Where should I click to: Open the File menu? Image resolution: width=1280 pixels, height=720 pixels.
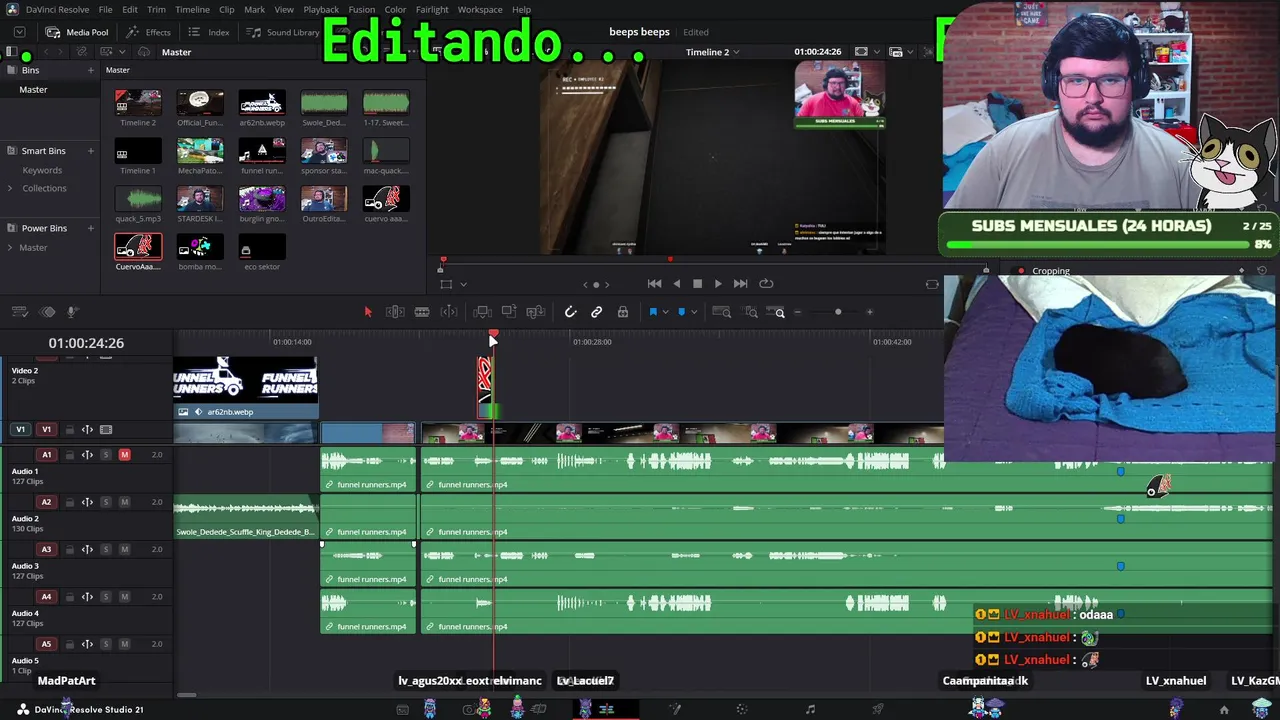pyautogui.click(x=105, y=9)
